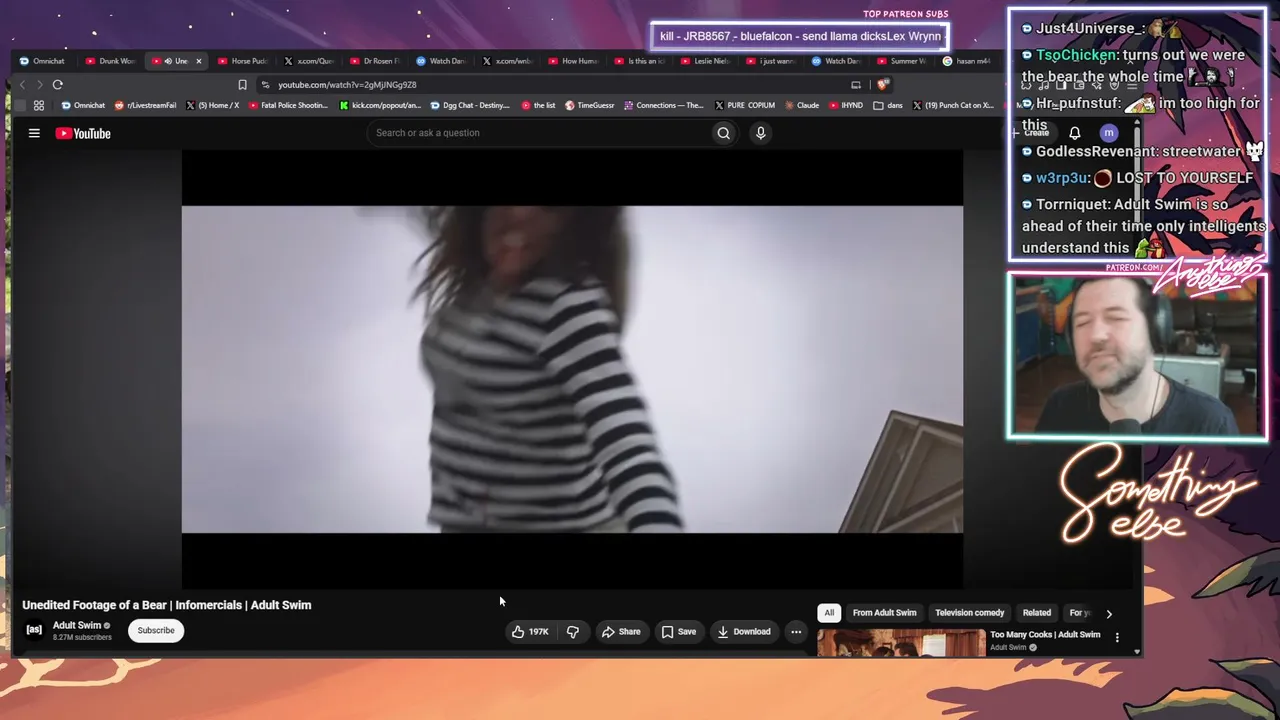Open site settings icon beside URL

265,85
